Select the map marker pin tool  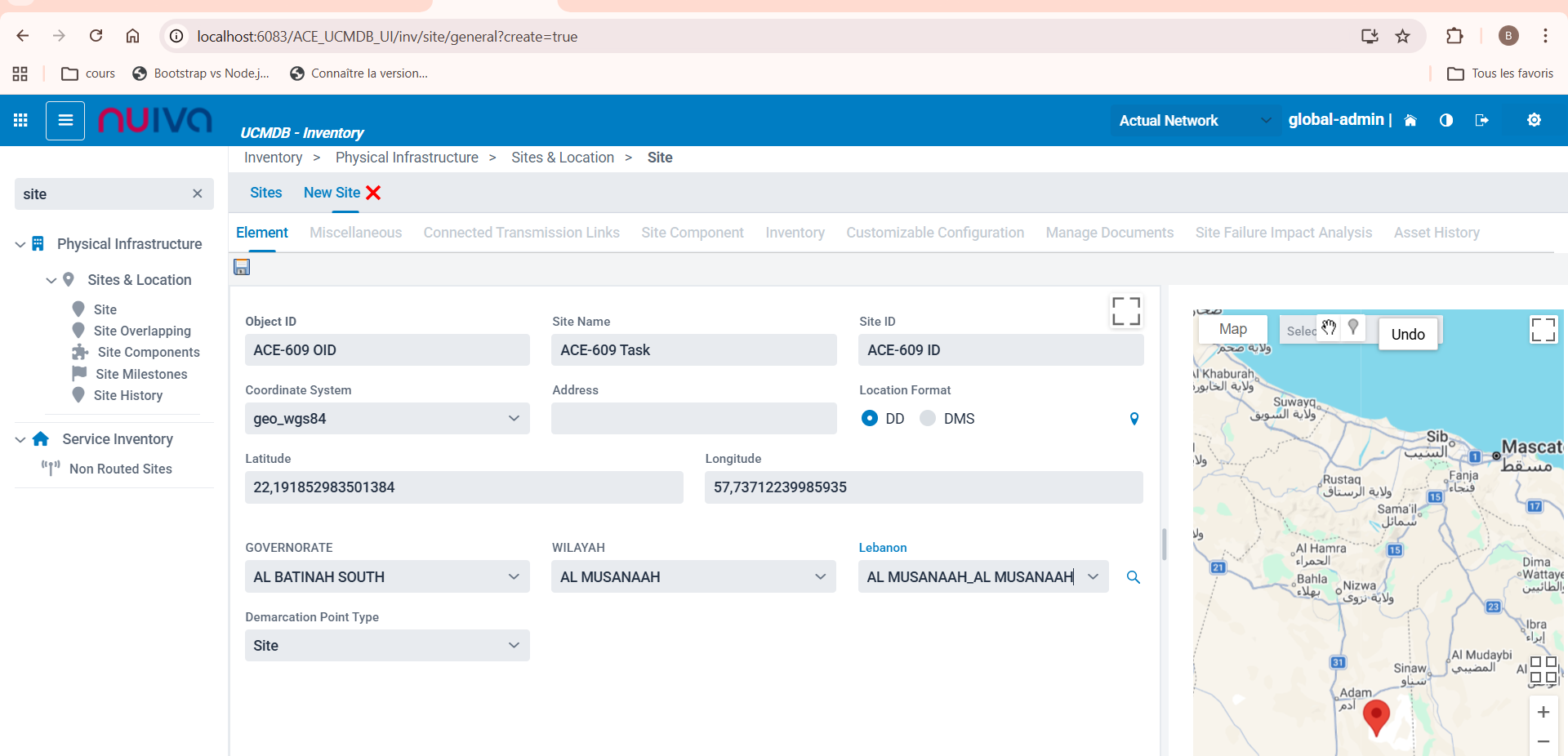coord(1353,328)
